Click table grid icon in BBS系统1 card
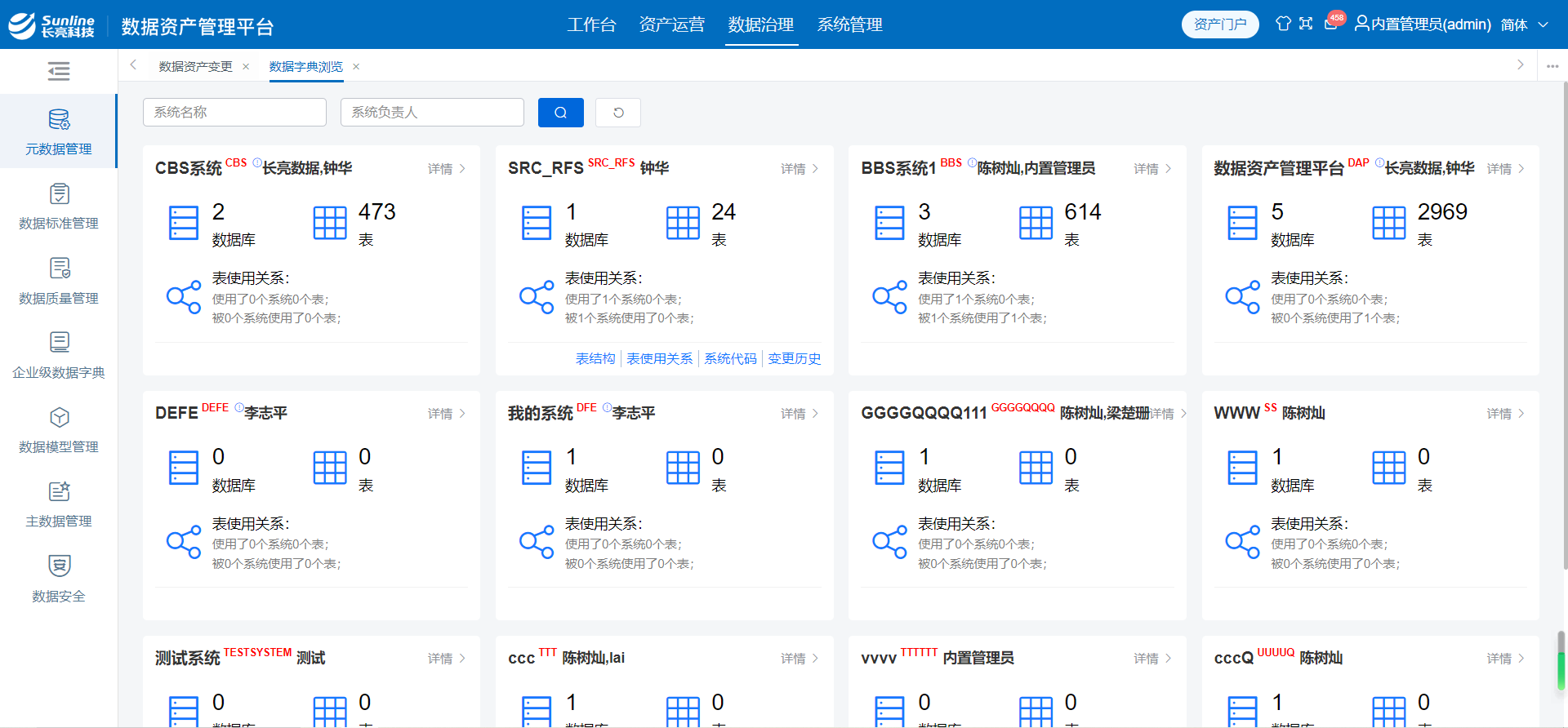 point(1036,223)
